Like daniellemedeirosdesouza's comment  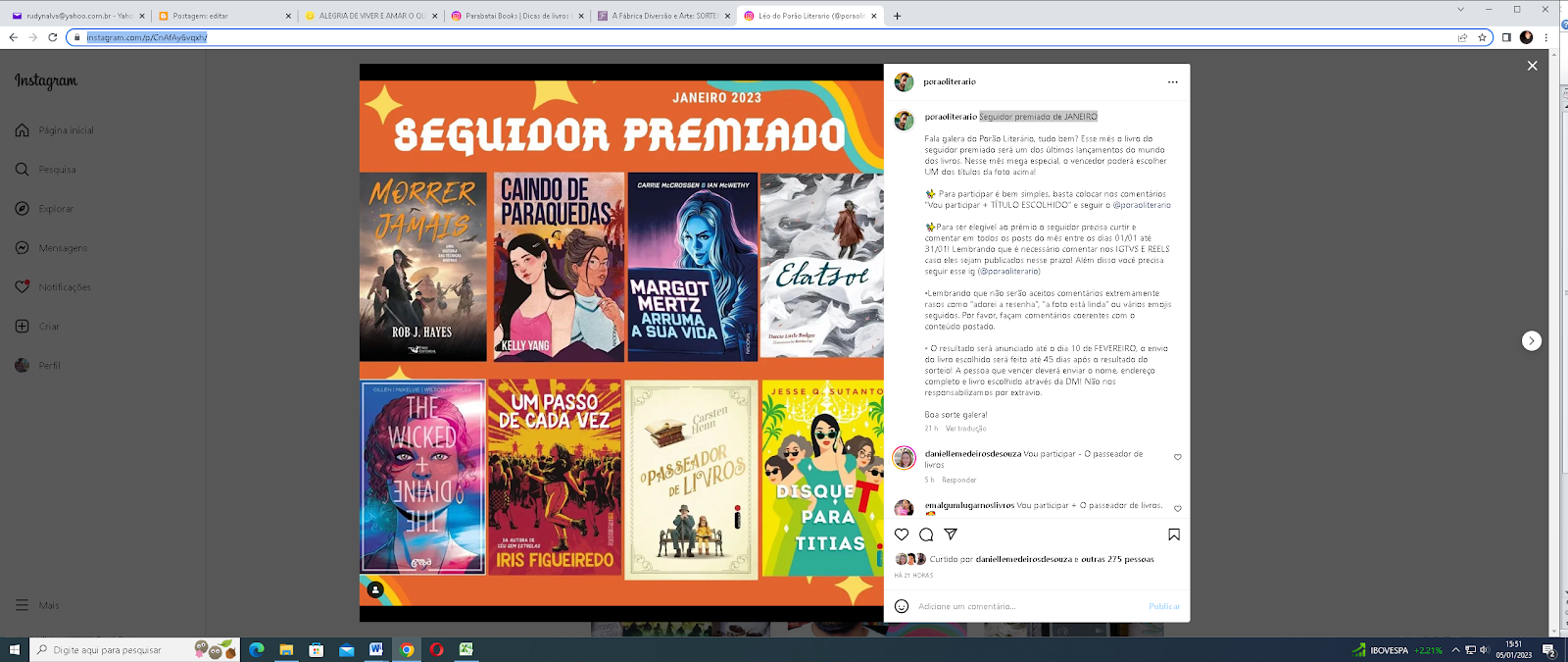click(x=1178, y=457)
